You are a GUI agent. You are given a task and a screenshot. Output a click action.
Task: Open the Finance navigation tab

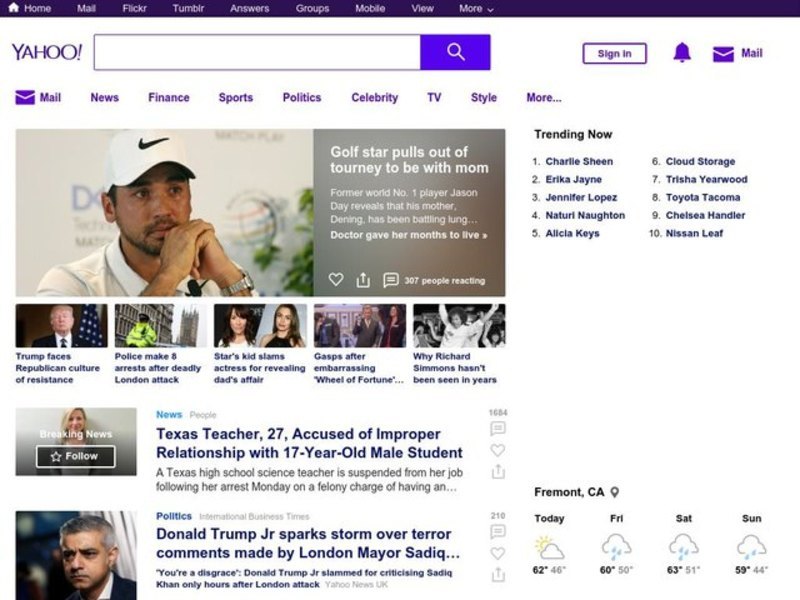pos(168,98)
